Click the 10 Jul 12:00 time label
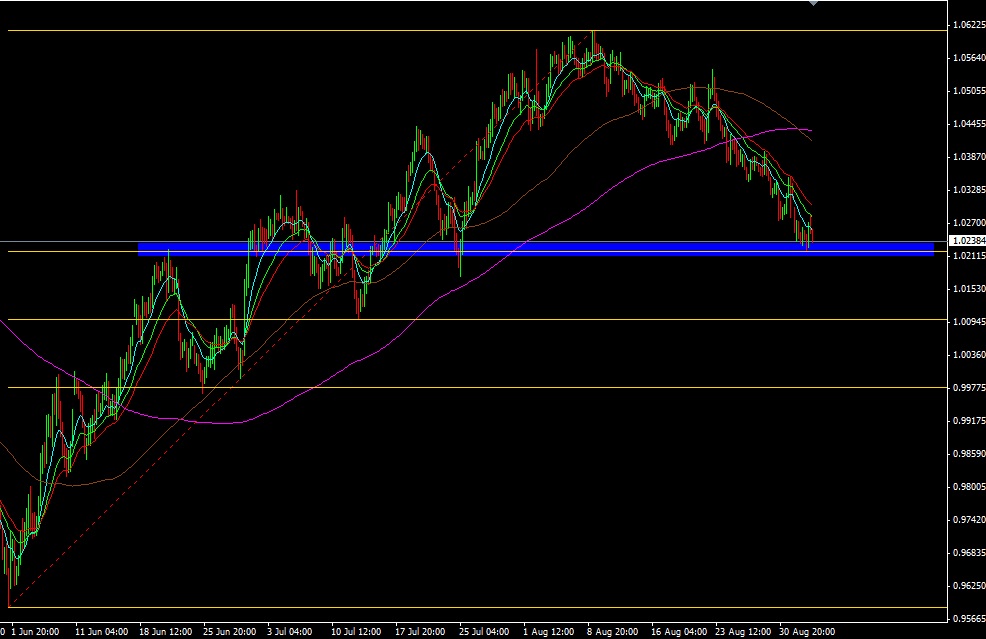 356,631
